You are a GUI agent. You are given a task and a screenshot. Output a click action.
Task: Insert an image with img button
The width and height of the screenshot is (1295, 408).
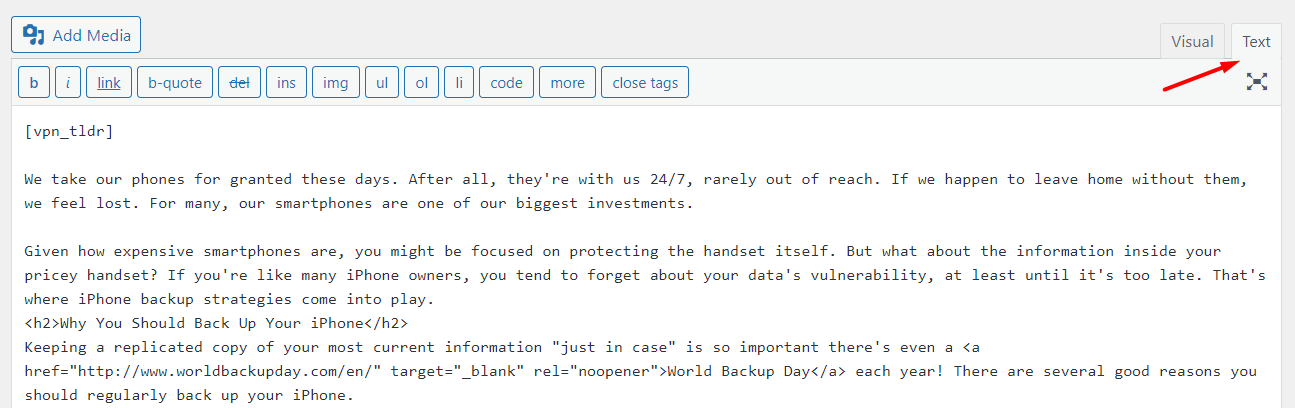pos(335,83)
